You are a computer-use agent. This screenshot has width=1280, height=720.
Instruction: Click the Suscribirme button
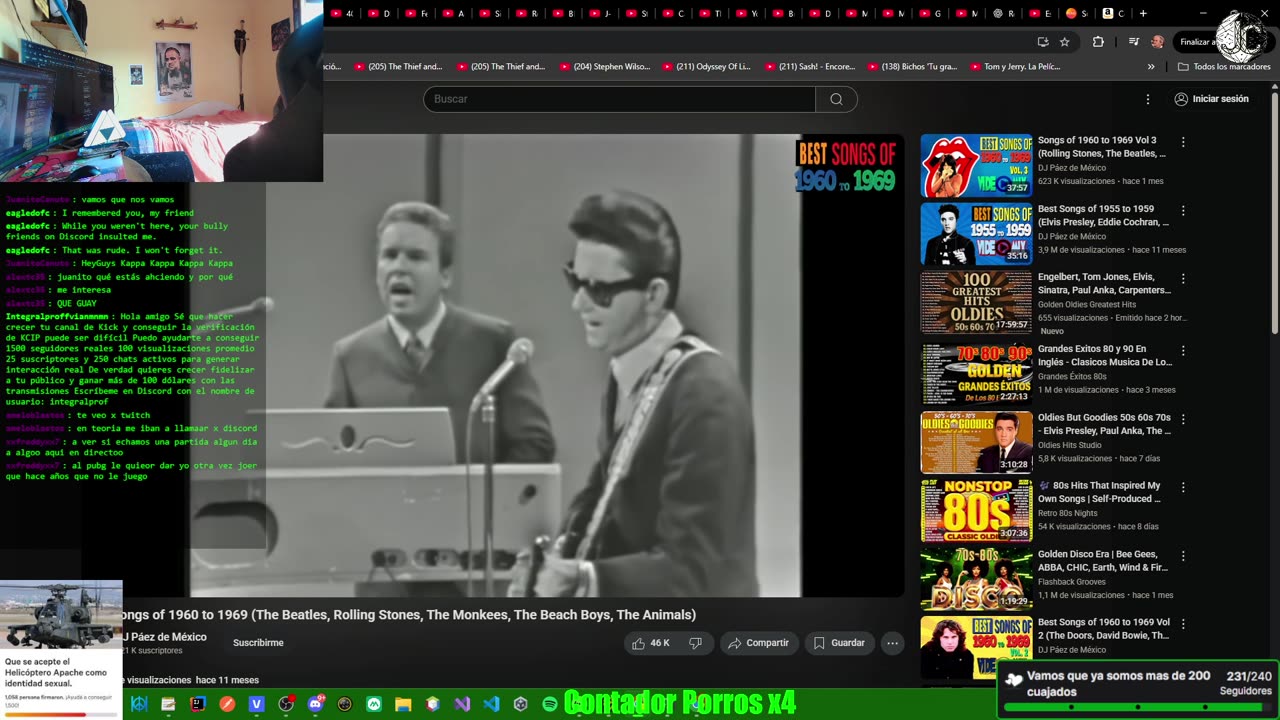point(258,643)
